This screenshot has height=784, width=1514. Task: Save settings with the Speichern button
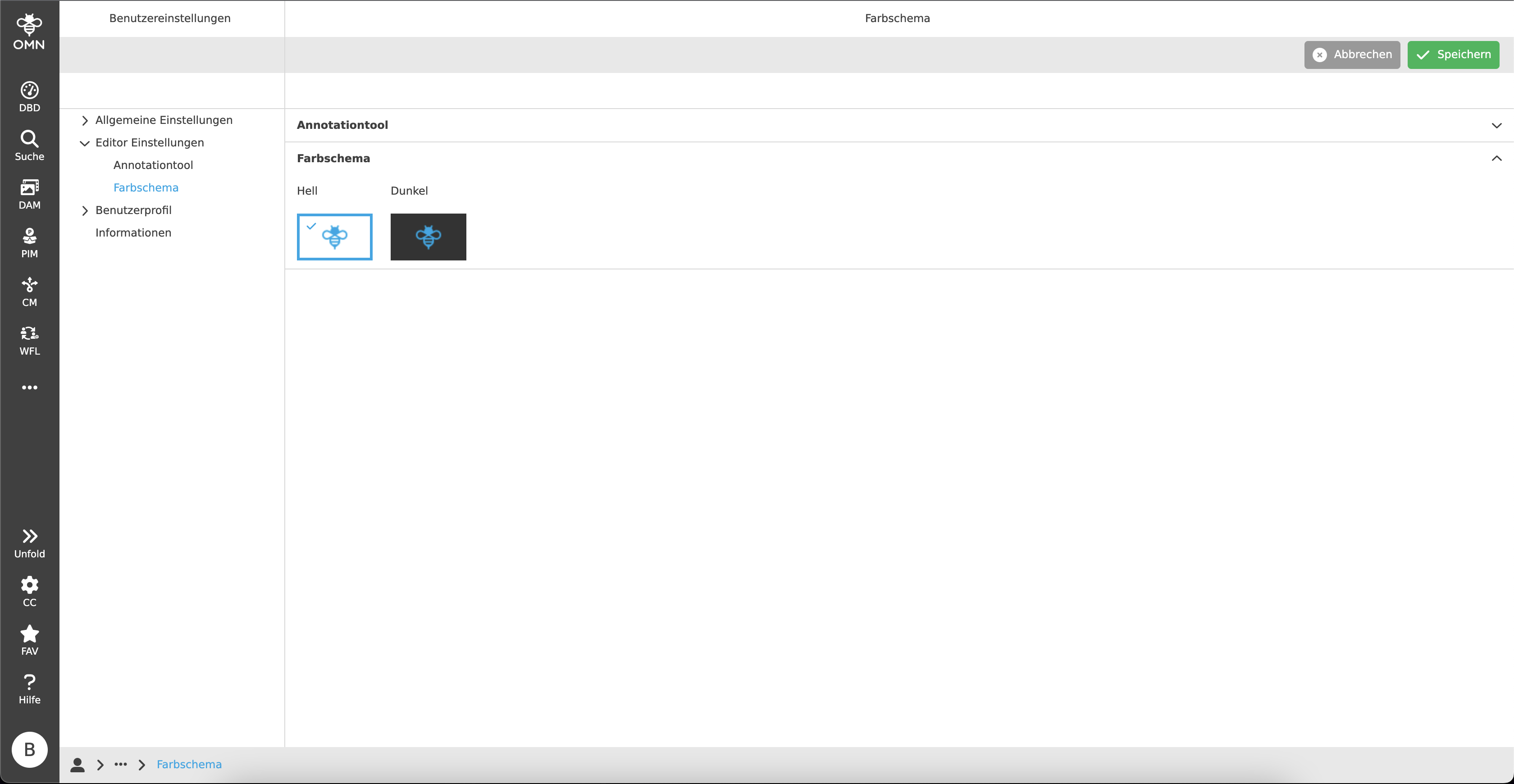1453,55
